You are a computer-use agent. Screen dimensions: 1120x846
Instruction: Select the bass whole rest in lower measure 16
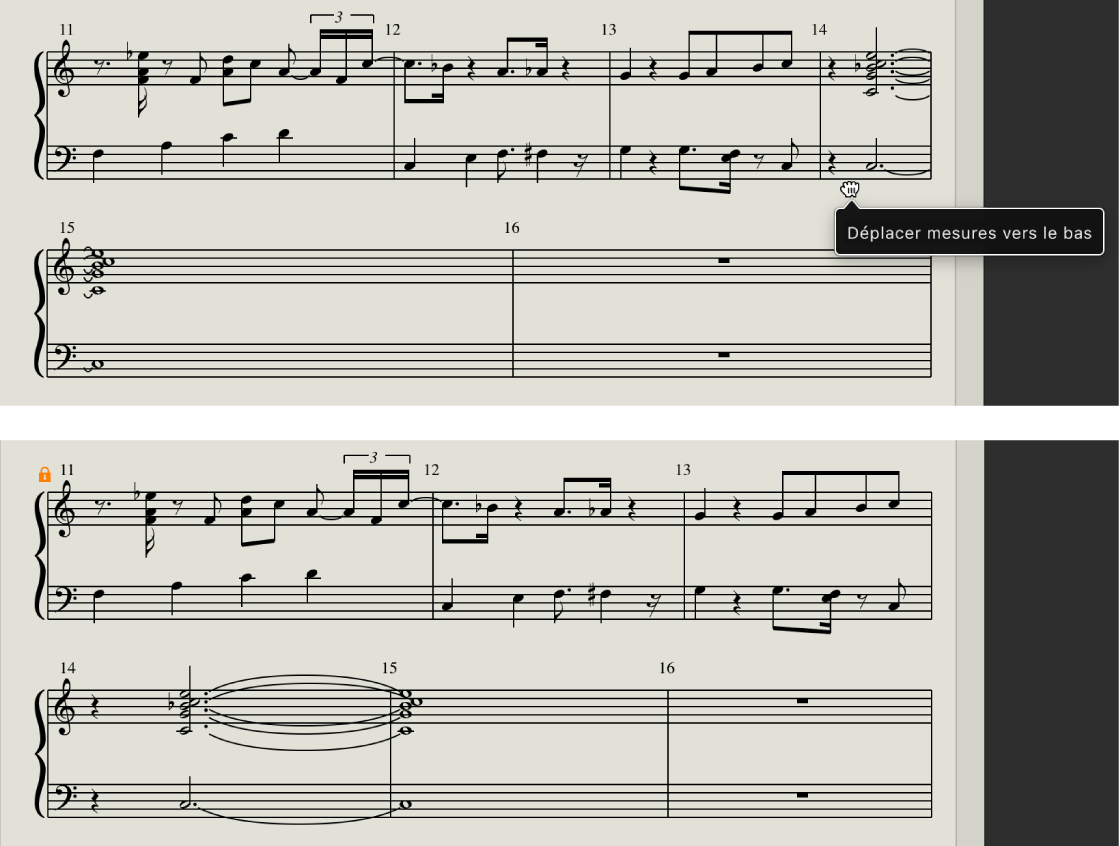[802, 795]
